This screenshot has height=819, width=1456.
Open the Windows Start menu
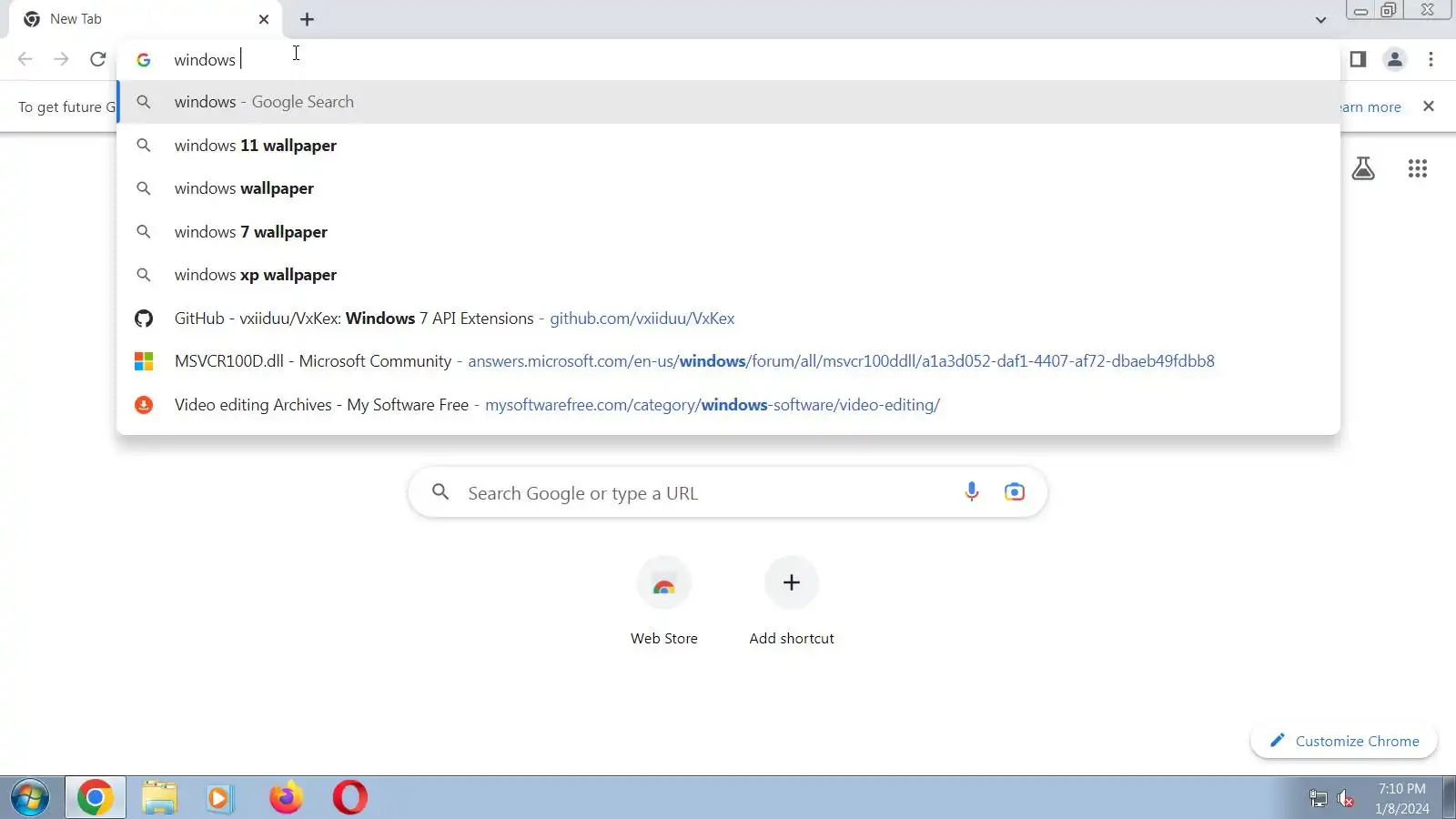click(x=30, y=798)
